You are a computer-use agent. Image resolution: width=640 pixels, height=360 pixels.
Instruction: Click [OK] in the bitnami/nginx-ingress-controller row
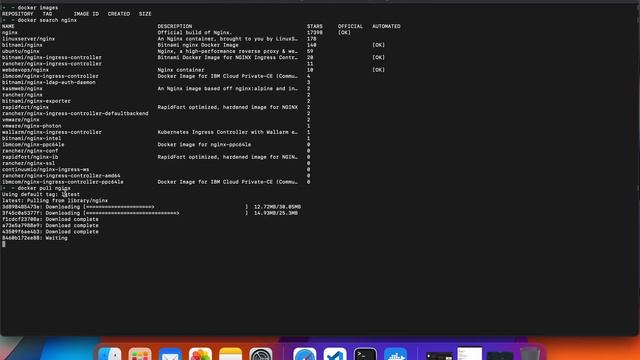click(x=378, y=58)
